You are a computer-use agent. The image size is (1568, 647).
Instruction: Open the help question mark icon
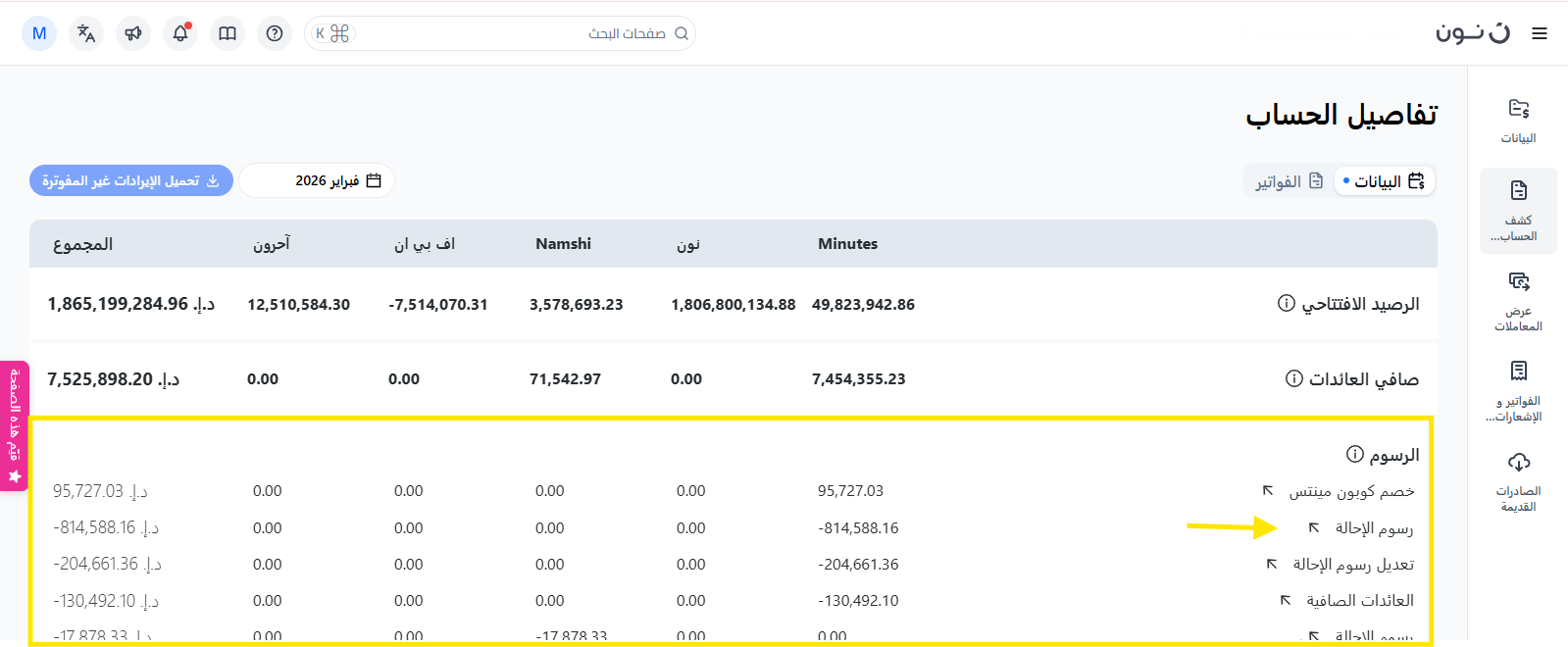coord(275,33)
